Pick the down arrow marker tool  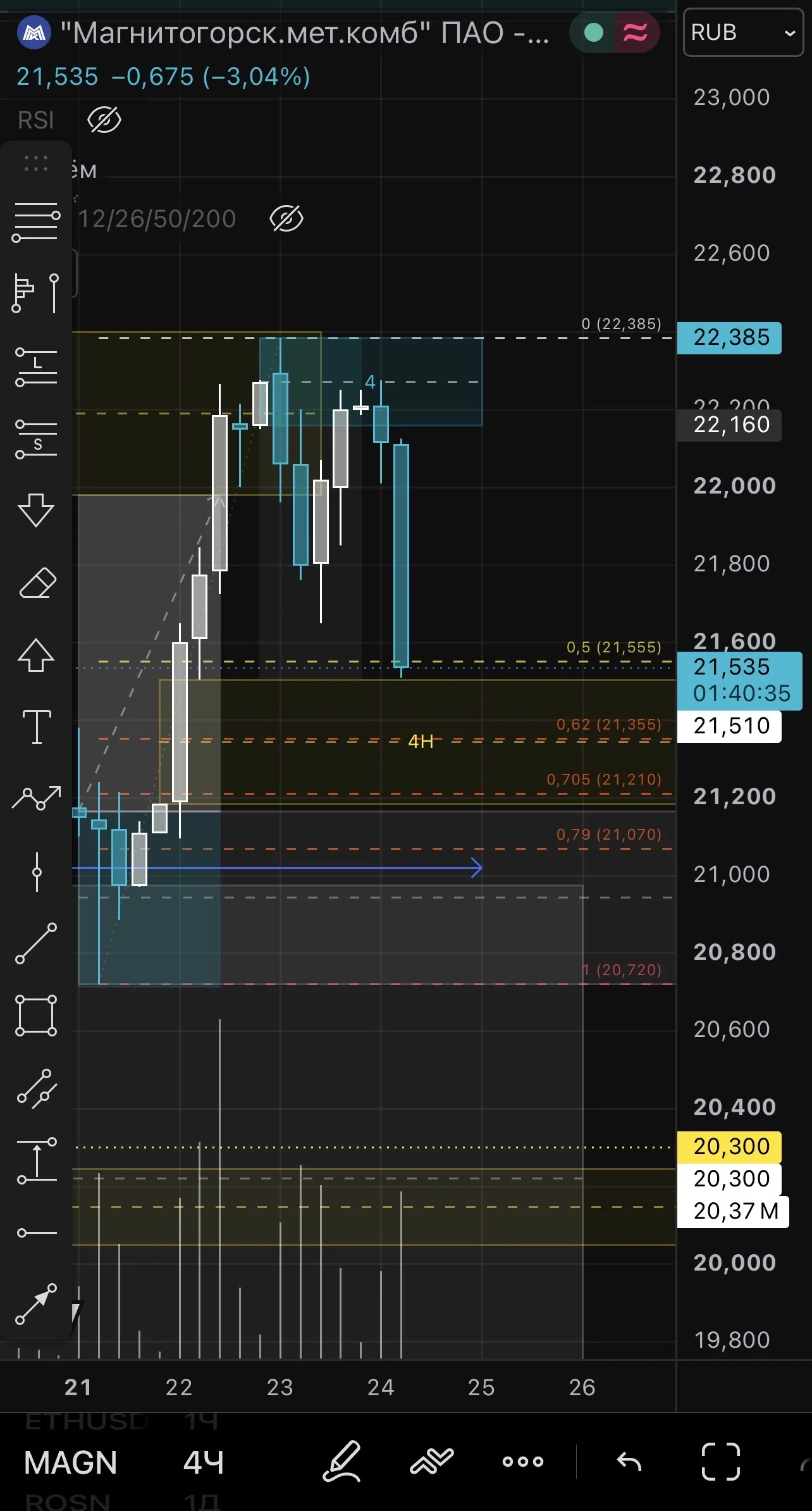click(x=36, y=510)
